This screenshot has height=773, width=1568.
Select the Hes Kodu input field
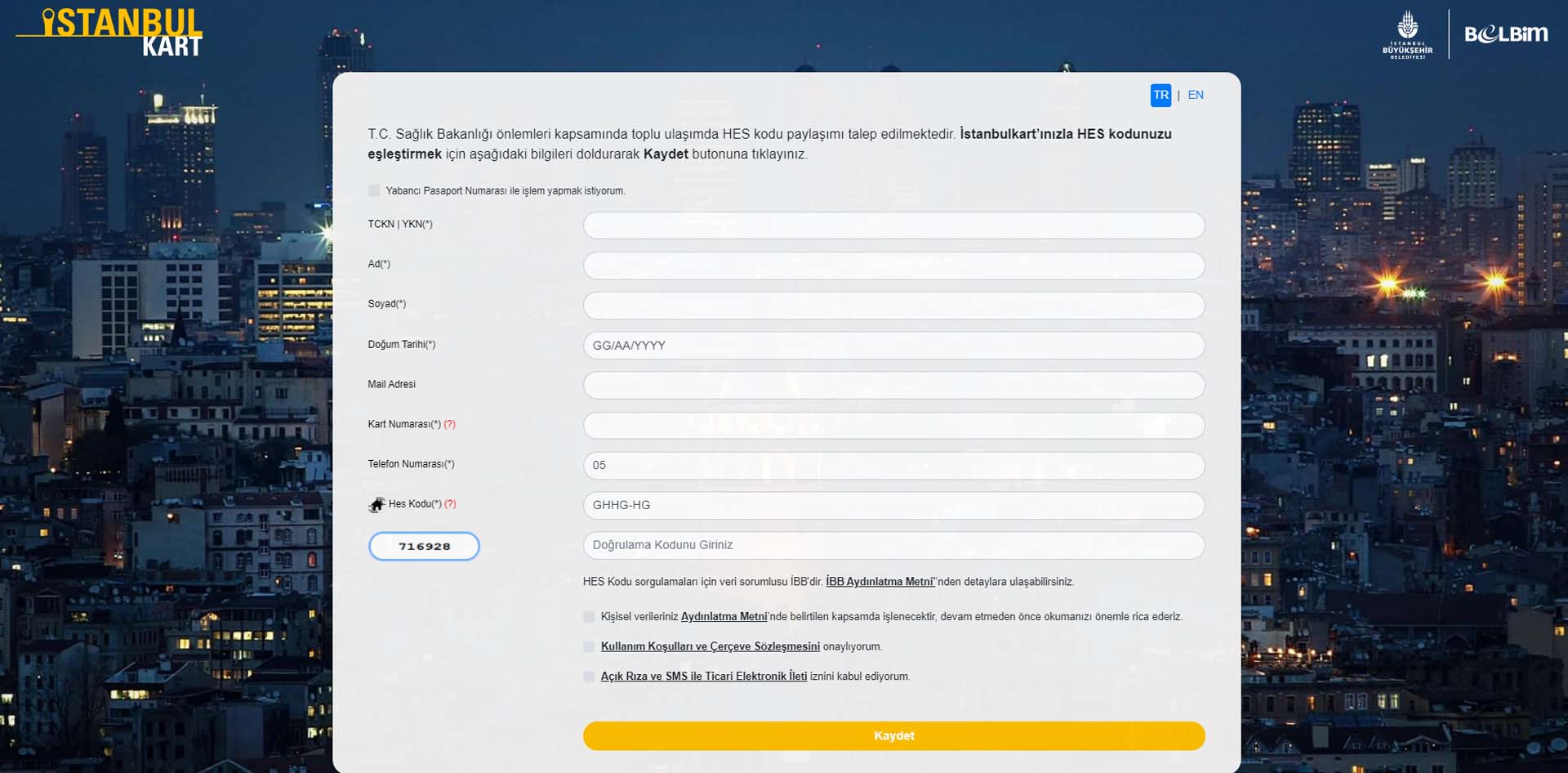(x=893, y=506)
